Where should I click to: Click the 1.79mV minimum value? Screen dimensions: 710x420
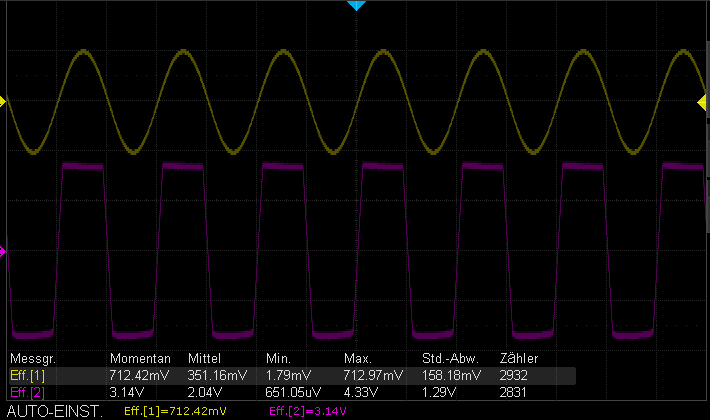288,376
